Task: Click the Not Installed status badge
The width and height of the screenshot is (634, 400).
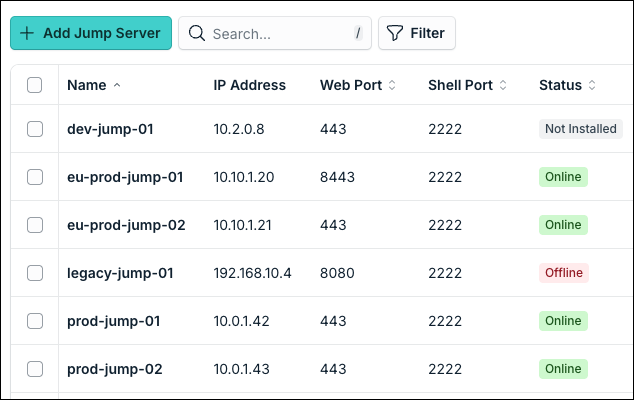Action: click(581, 129)
